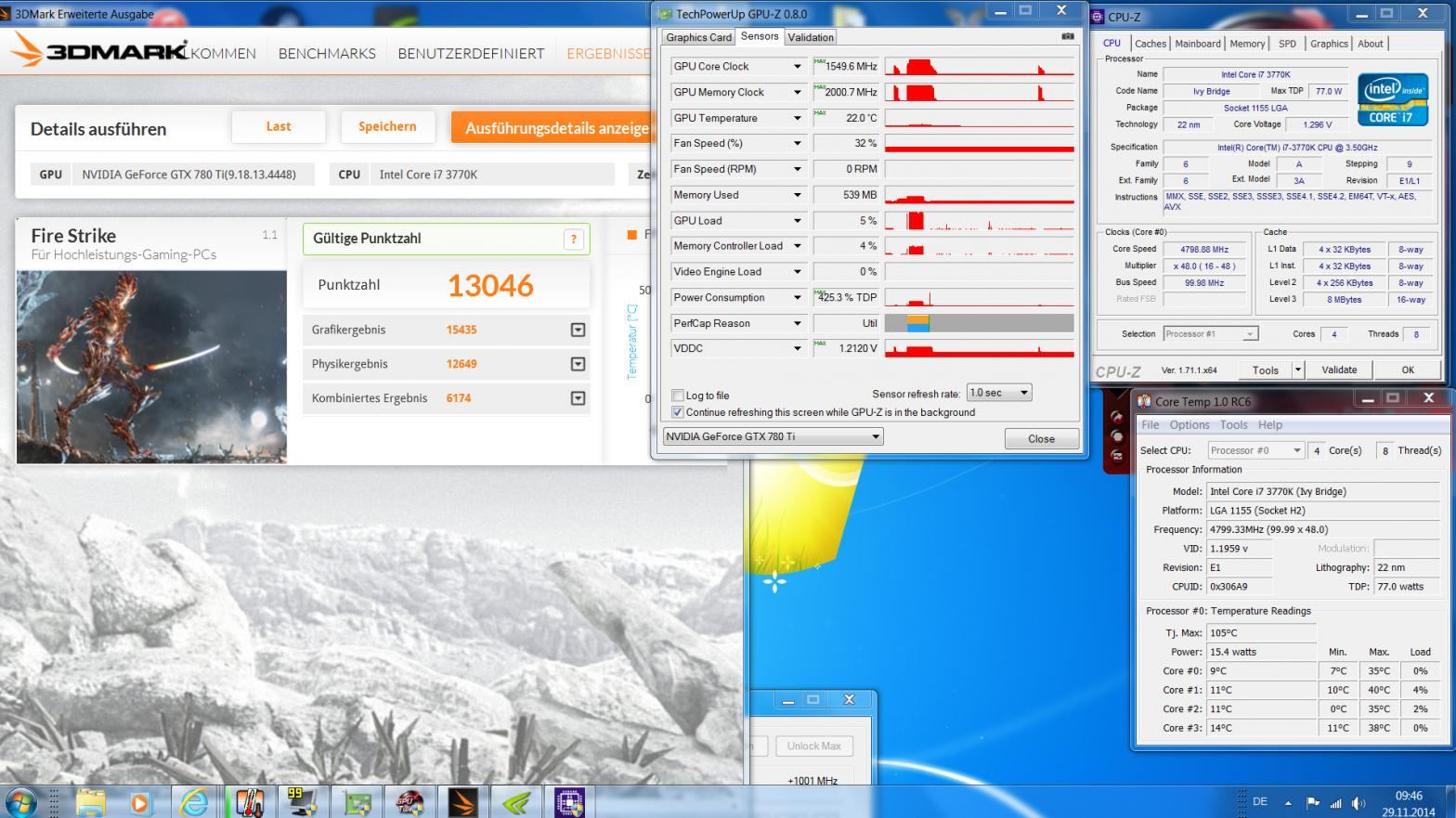Open CPU-Z Mainboard tab
The width and height of the screenshot is (1456, 818).
pos(1198,44)
